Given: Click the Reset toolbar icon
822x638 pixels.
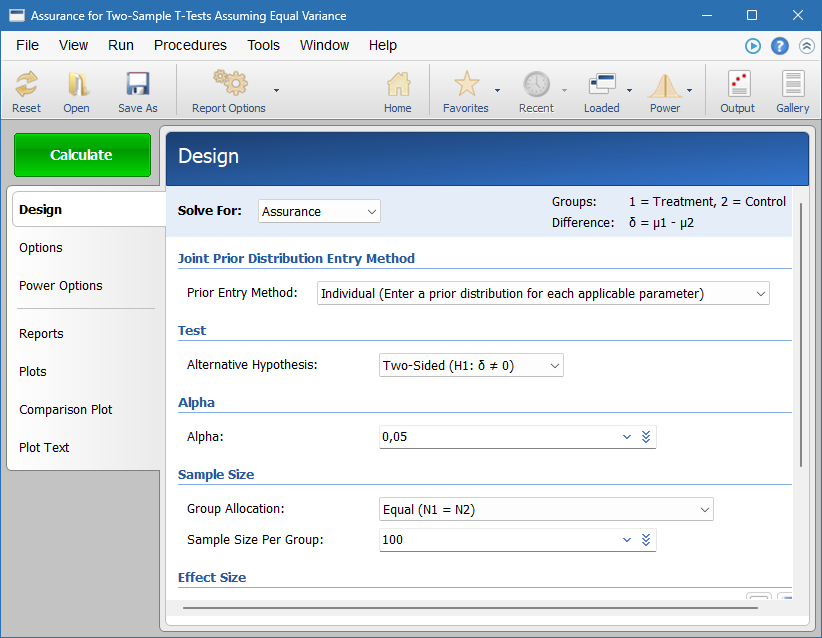Looking at the screenshot, I should [26, 84].
